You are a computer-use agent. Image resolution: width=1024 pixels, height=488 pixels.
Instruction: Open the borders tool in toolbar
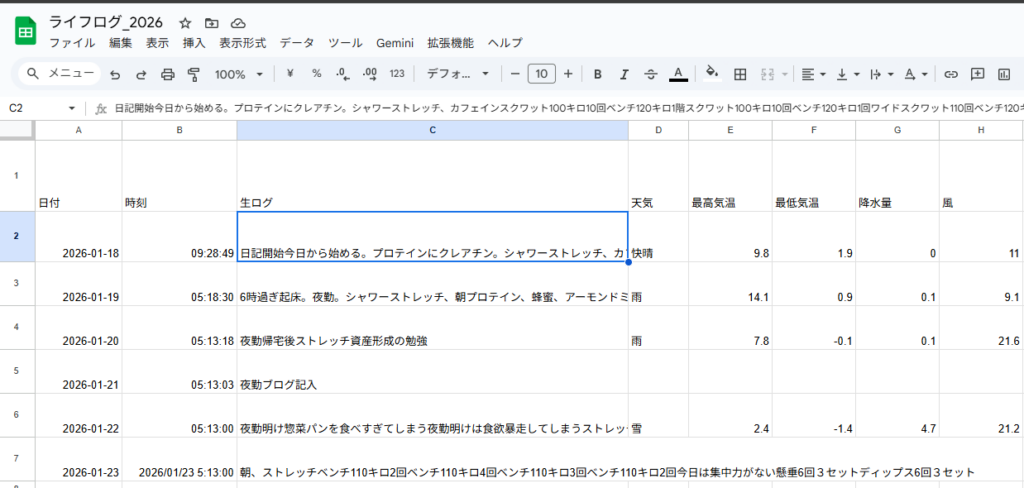tap(741, 74)
